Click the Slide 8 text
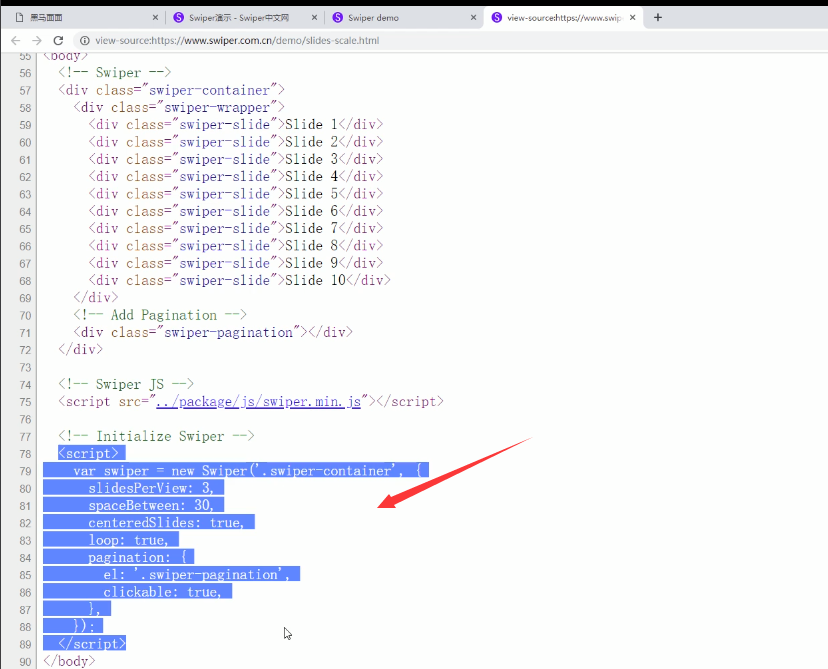This screenshot has height=669, width=828. point(312,246)
